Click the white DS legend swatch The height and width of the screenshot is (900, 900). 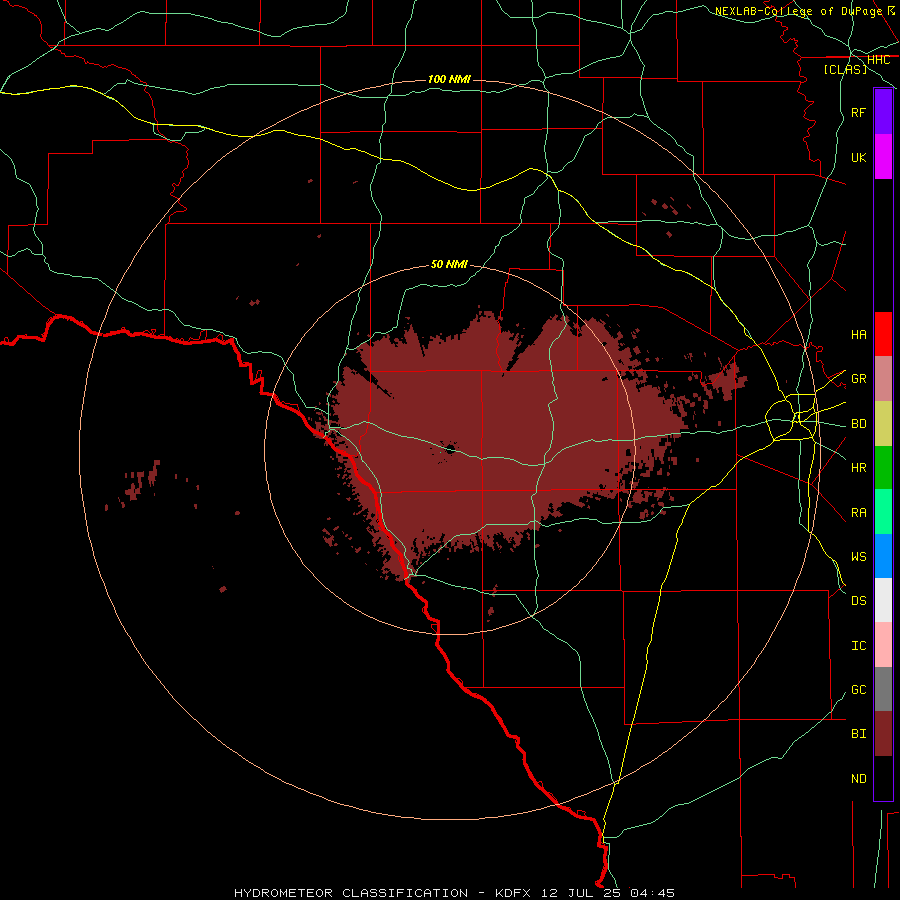[x=883, y=600]
